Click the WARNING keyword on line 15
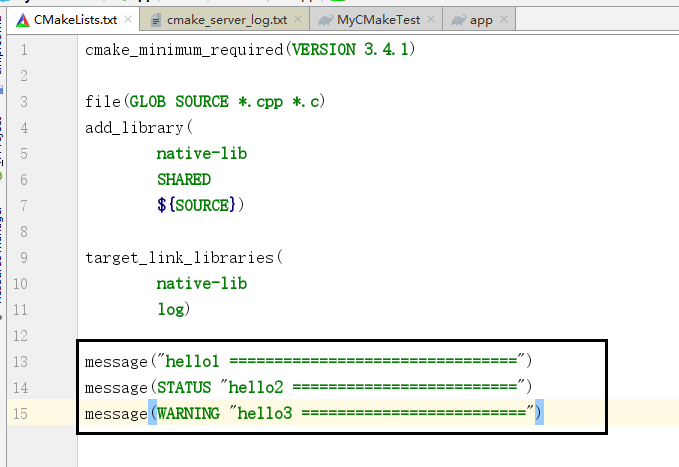 [x=188, y=414]
